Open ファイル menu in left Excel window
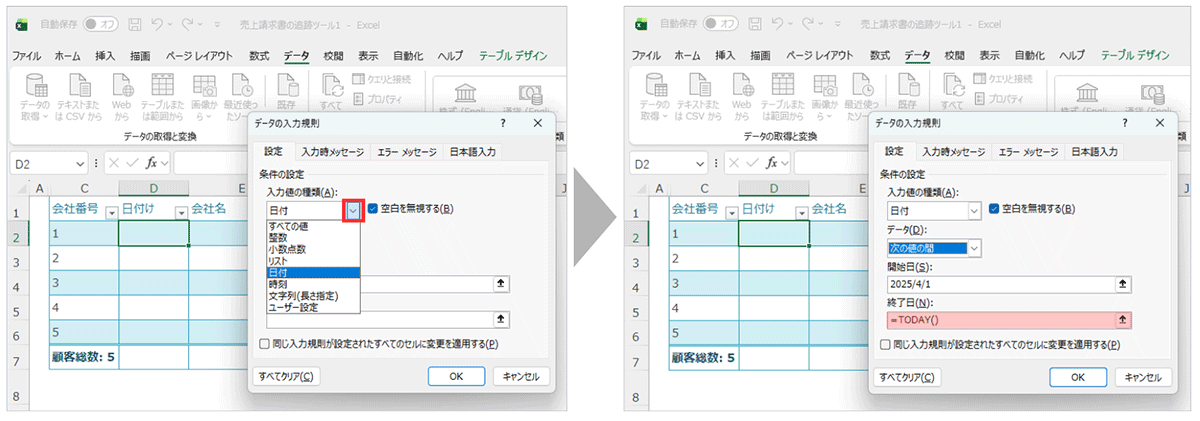Viewport: 1200px width, 421px height. (x=26, y=56)
